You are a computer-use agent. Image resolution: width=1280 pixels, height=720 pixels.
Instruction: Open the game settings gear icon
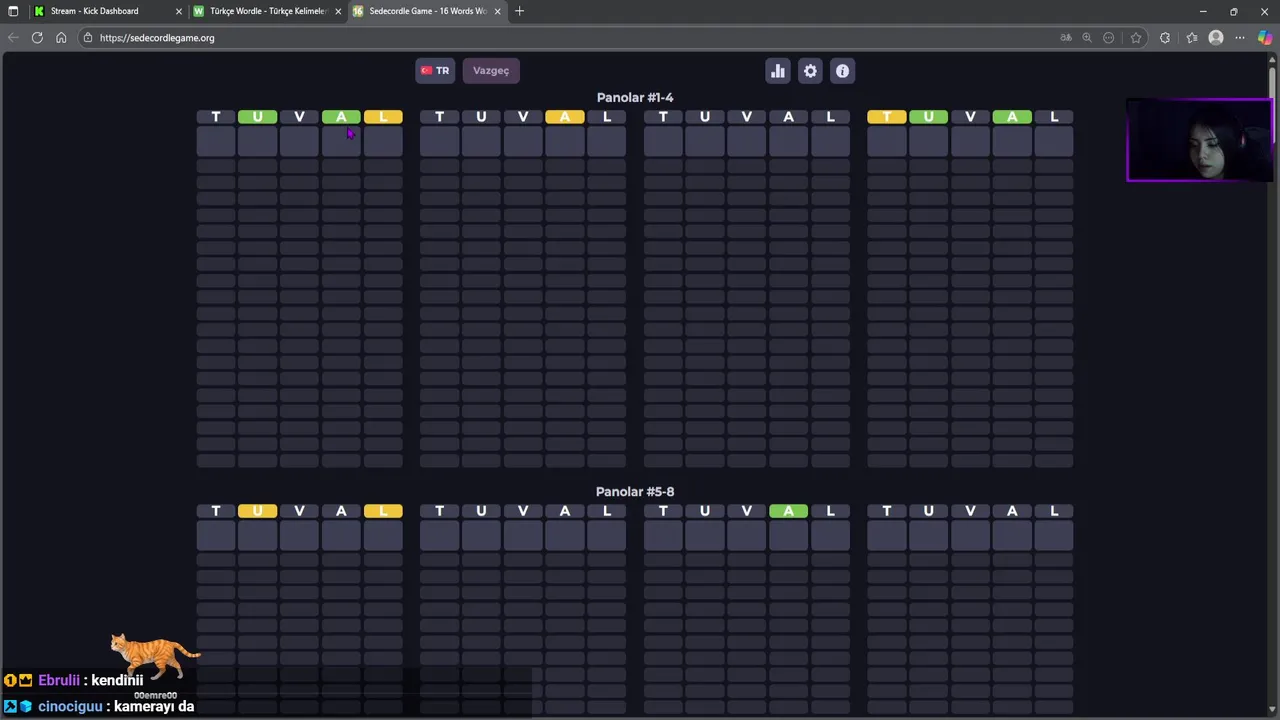tap(810, 71)
